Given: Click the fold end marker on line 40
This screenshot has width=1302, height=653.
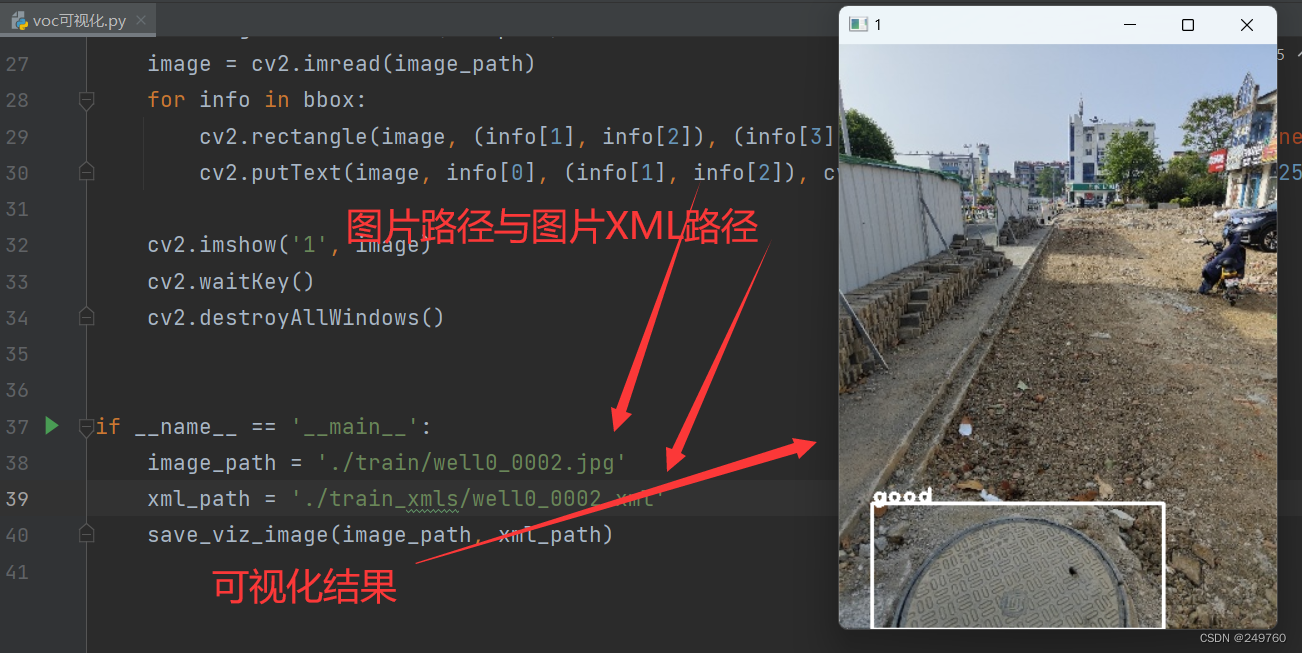Looking at the screenshot, I should [86, 534].
